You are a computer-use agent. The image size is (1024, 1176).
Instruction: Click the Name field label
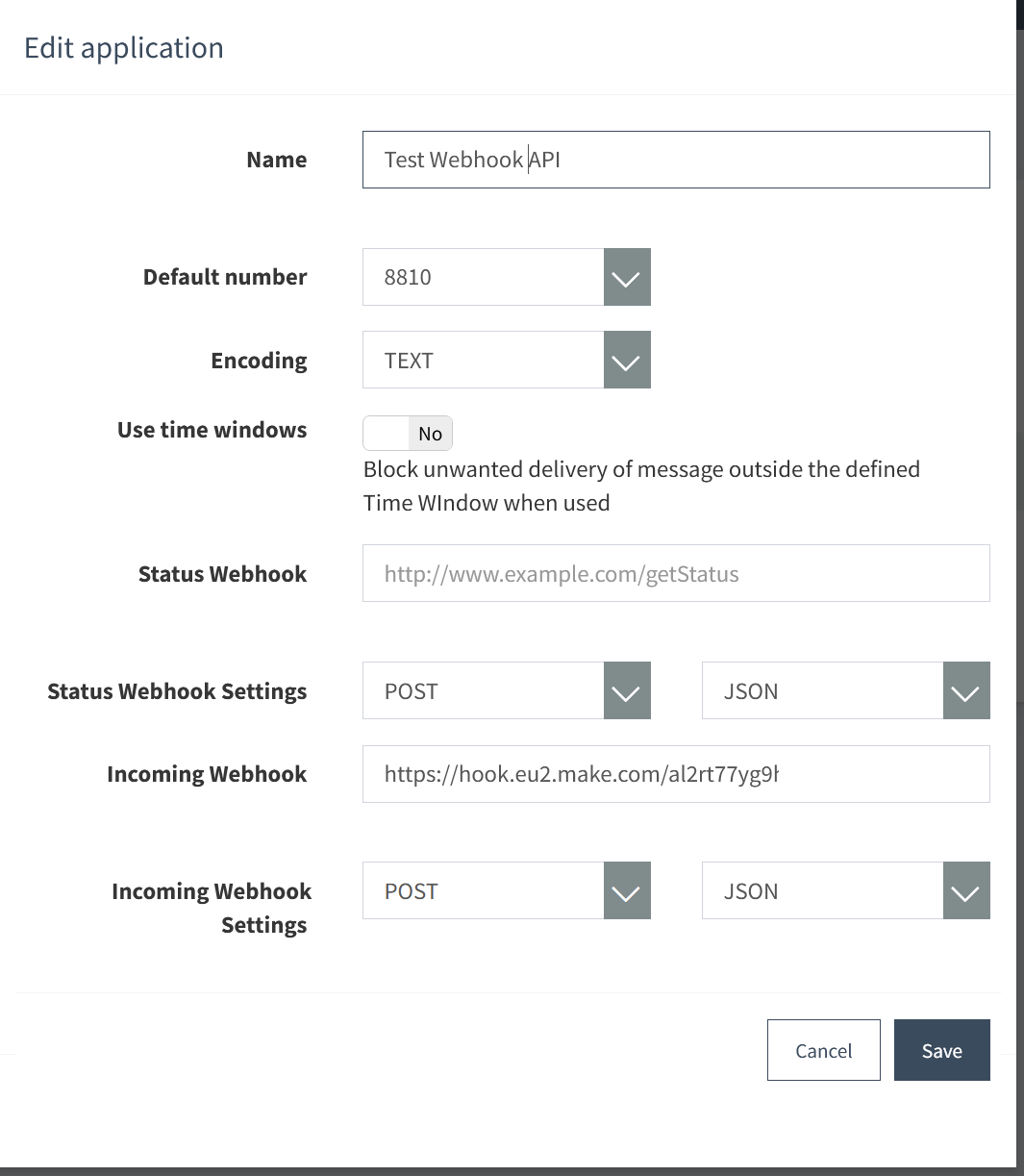[277, 160]
